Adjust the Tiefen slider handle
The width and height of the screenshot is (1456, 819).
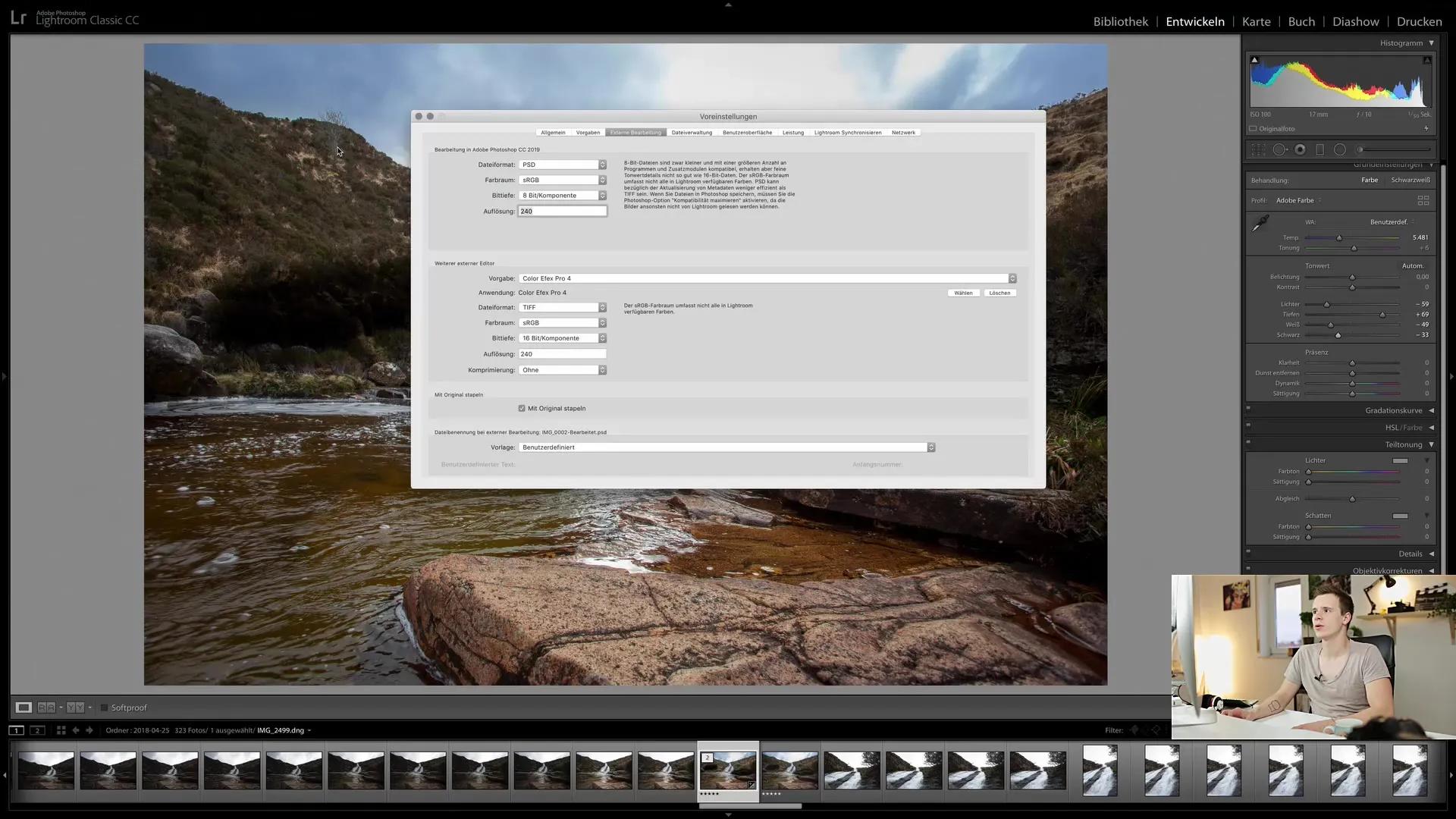tap(1382, 315)
